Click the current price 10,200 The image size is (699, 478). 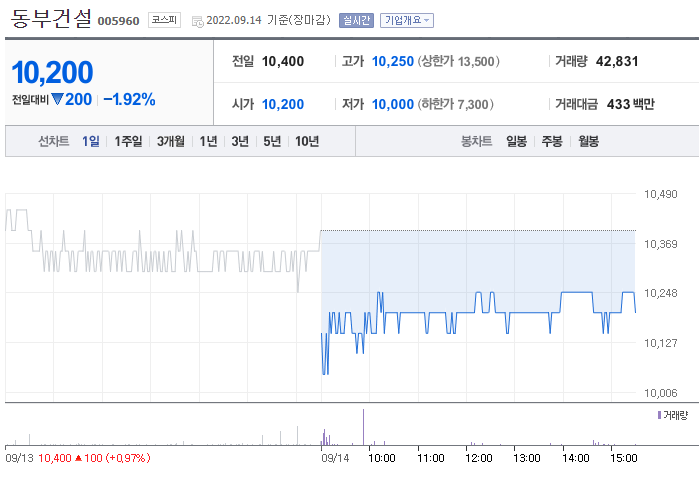coord(52,72)
